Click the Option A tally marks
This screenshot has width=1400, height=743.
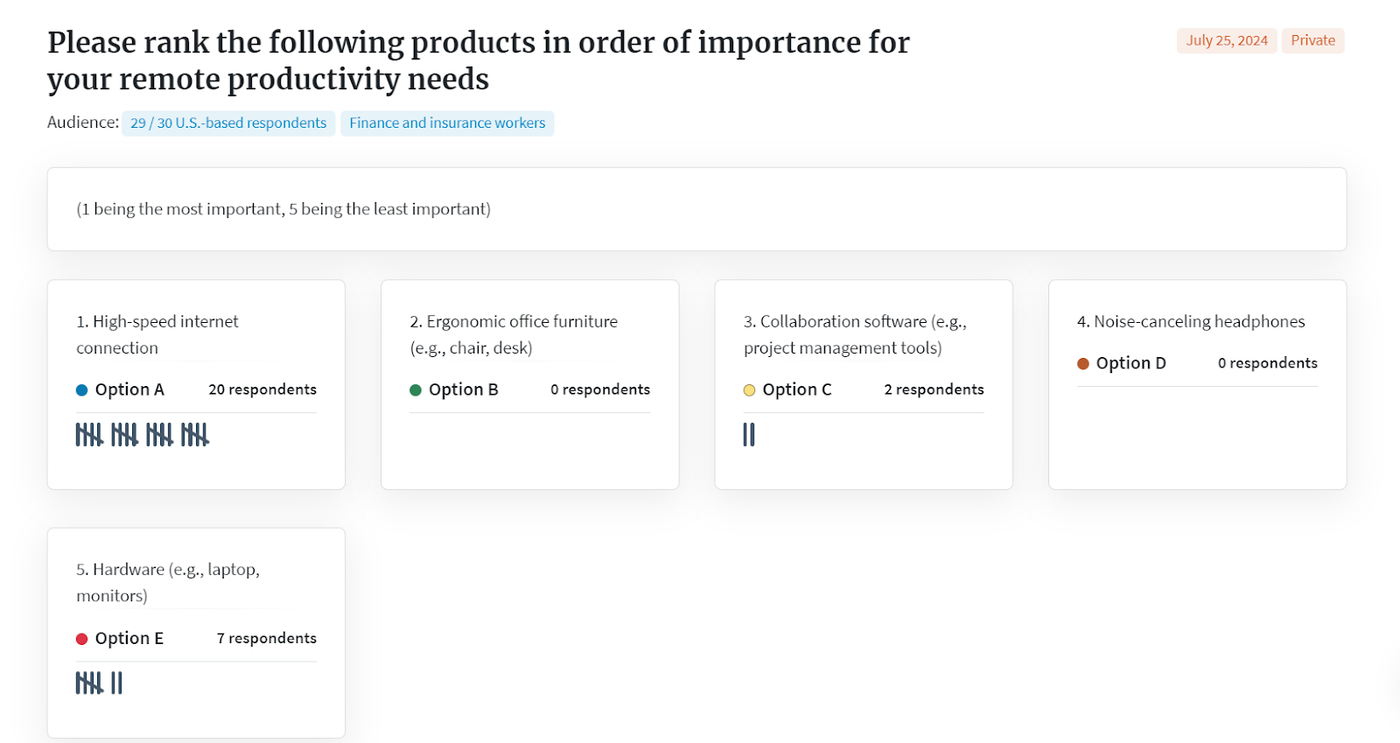click(143, 435)
